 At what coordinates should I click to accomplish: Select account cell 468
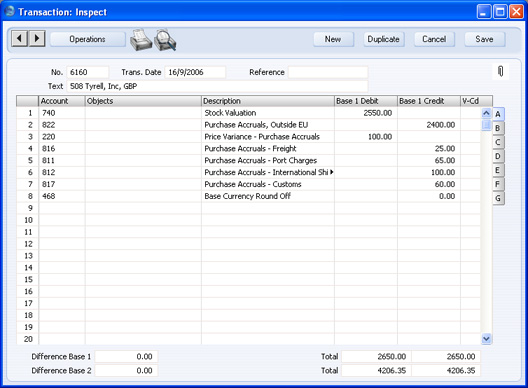62,196
